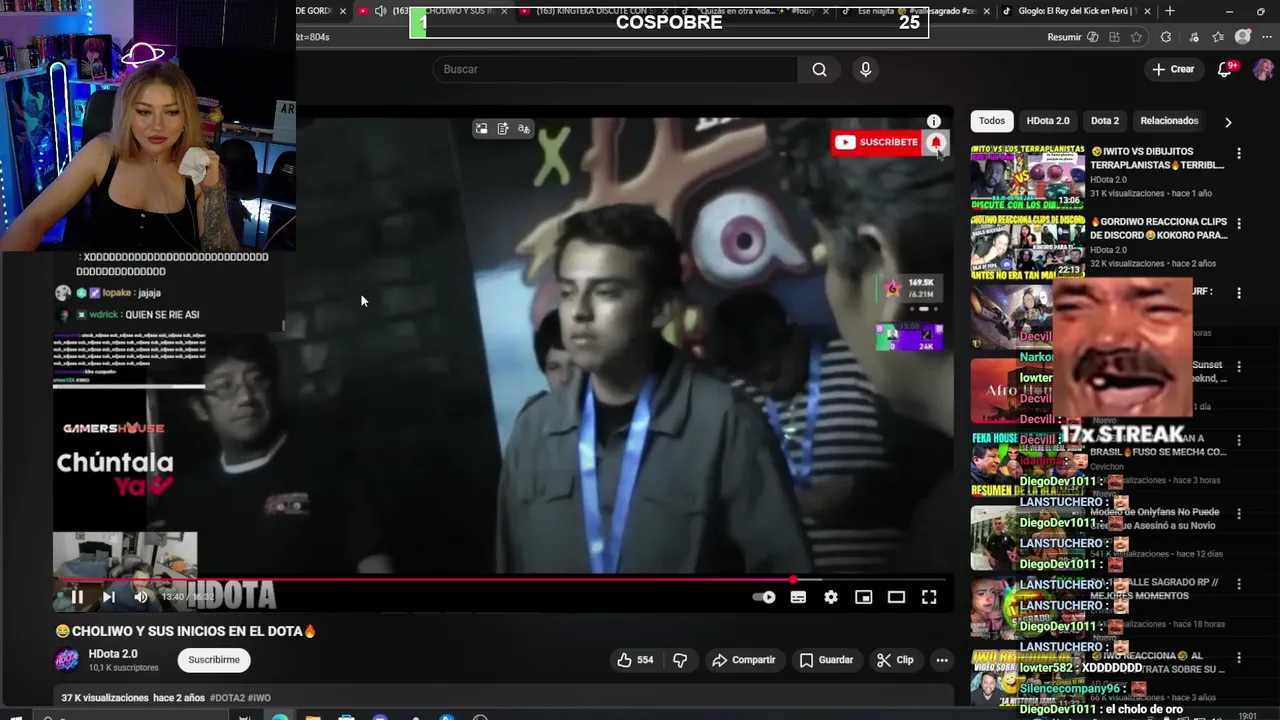Click the Resumir browser button
Image resolution: width=1280 pixels, height=720 pixels.
point(1072,37)
